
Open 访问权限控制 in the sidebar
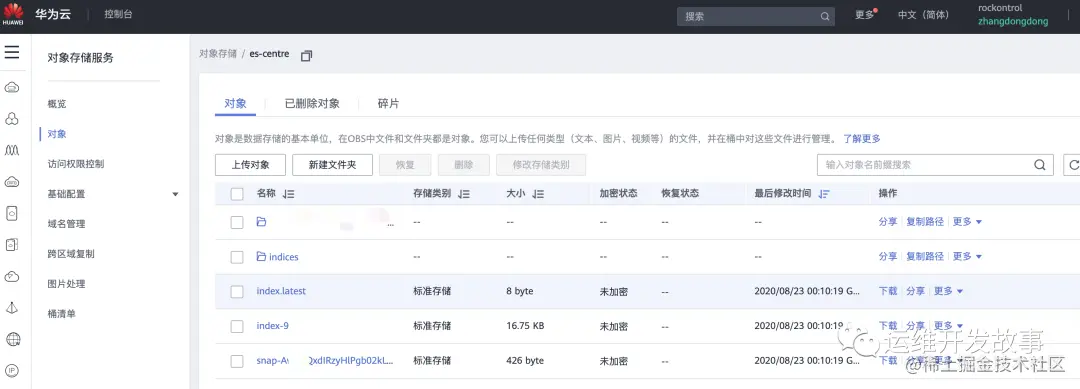(x=76, y=164)
